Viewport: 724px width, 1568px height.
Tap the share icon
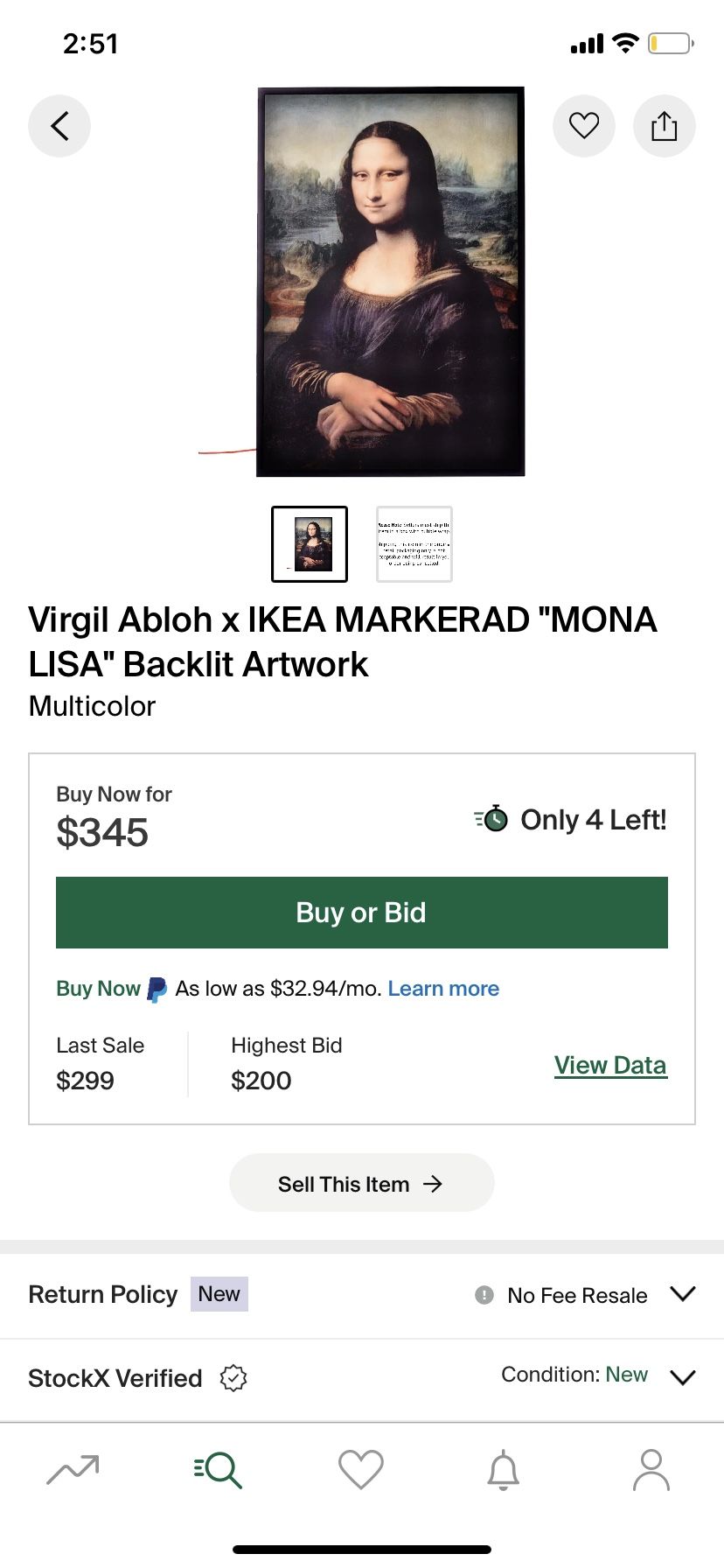point(664,125)
